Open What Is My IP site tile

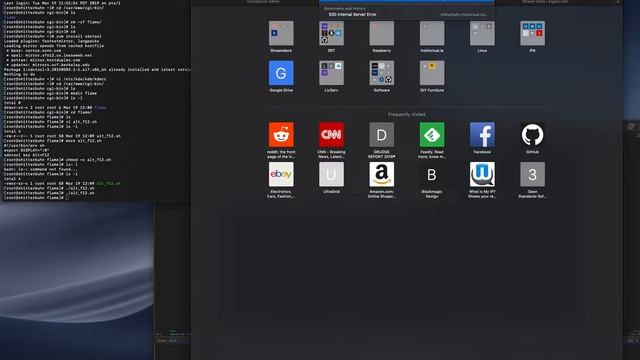(x=482, y=174)
